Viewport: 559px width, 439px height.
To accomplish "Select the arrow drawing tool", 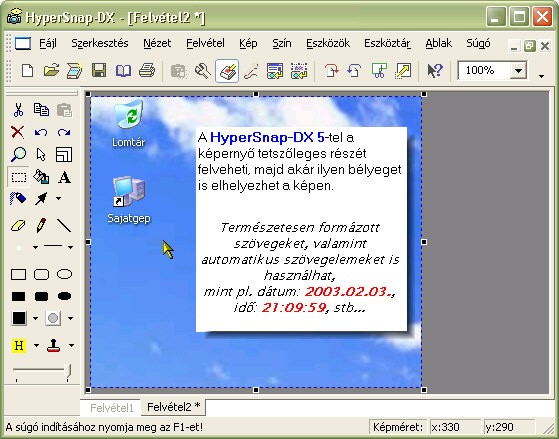I will 41,199.
